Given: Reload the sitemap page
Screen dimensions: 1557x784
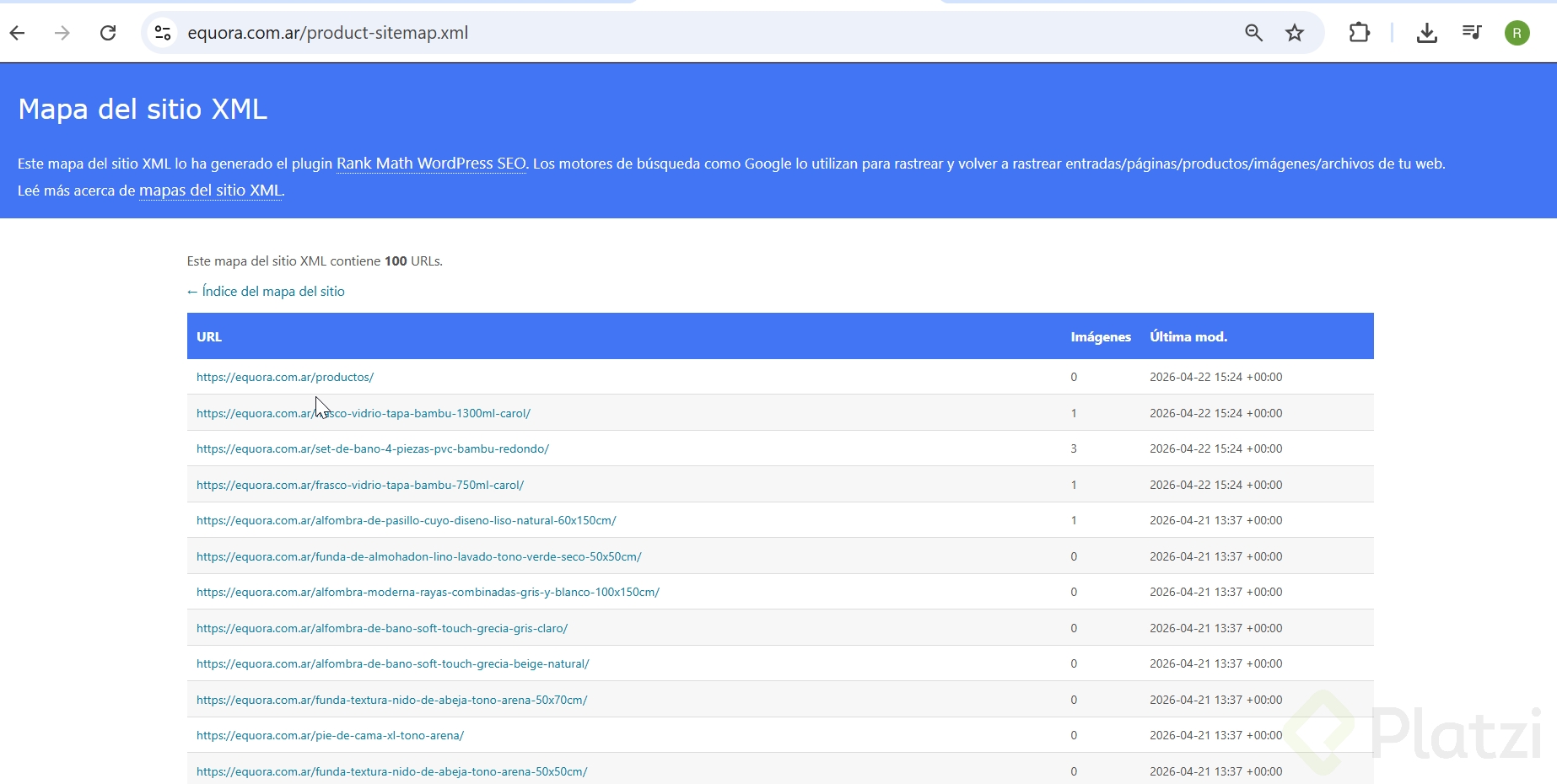Looking at the screenshot, I should (108, 33).
